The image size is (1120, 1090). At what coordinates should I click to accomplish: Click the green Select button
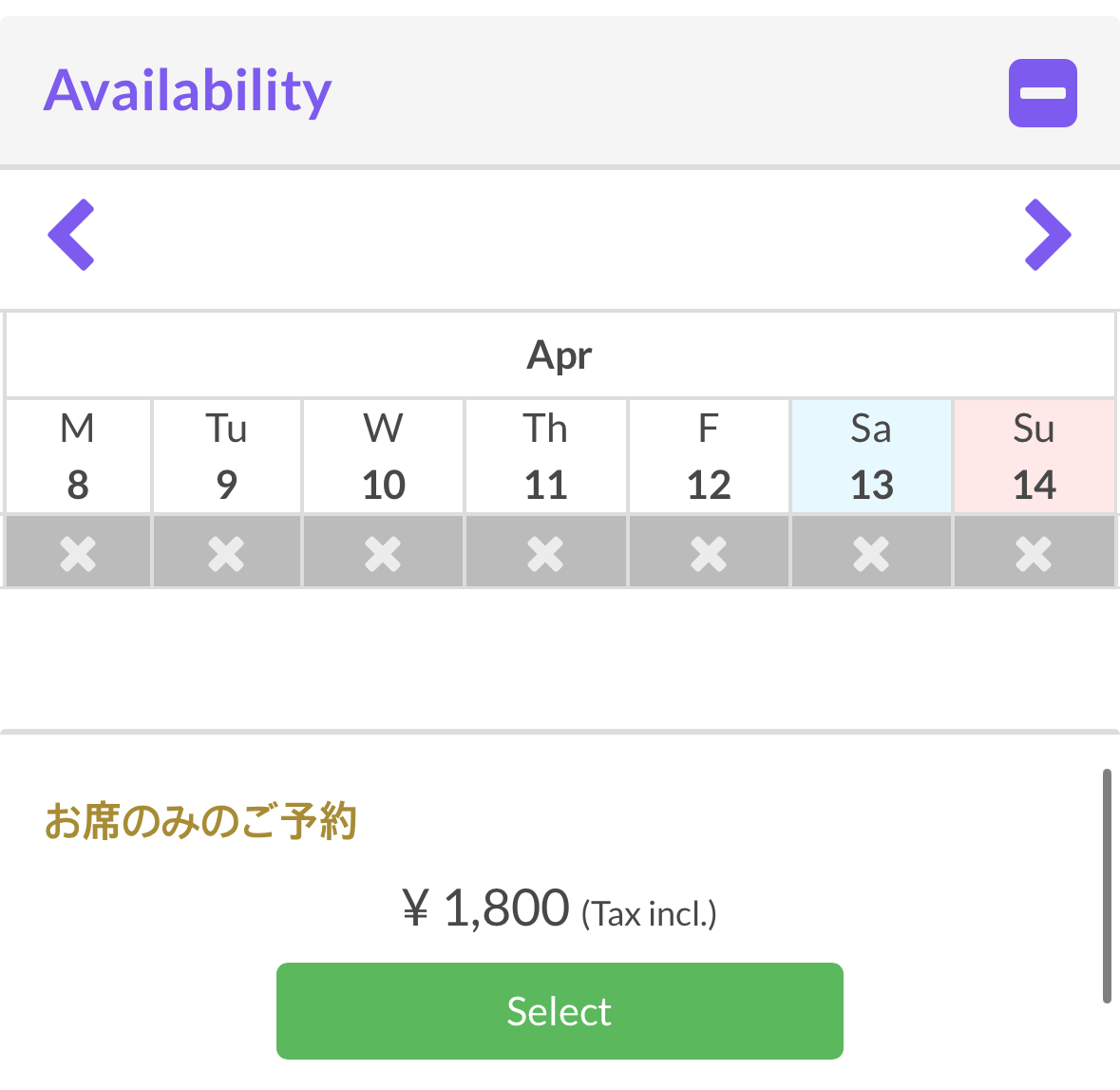point(560,1011)
